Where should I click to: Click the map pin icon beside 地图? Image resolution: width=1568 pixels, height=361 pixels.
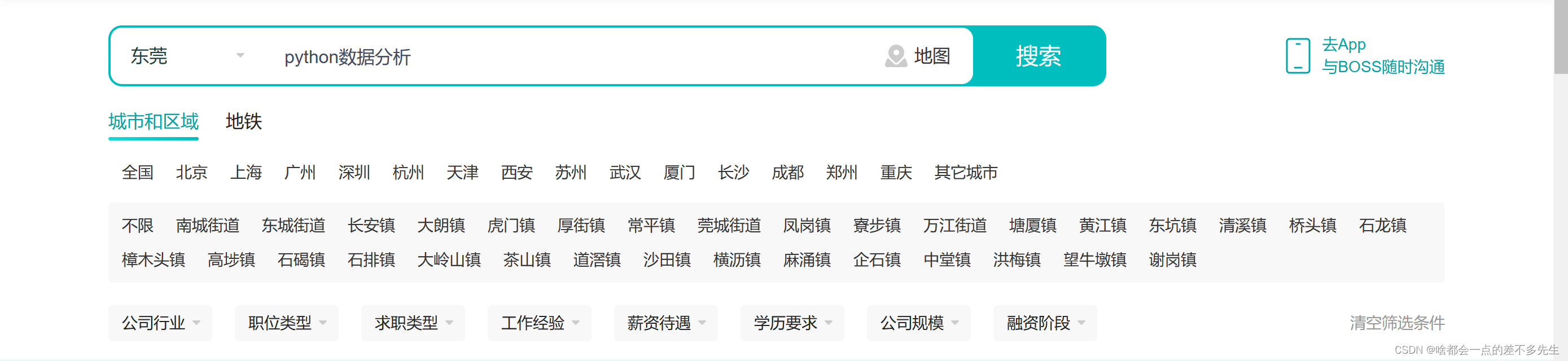(x=896, y=56)
